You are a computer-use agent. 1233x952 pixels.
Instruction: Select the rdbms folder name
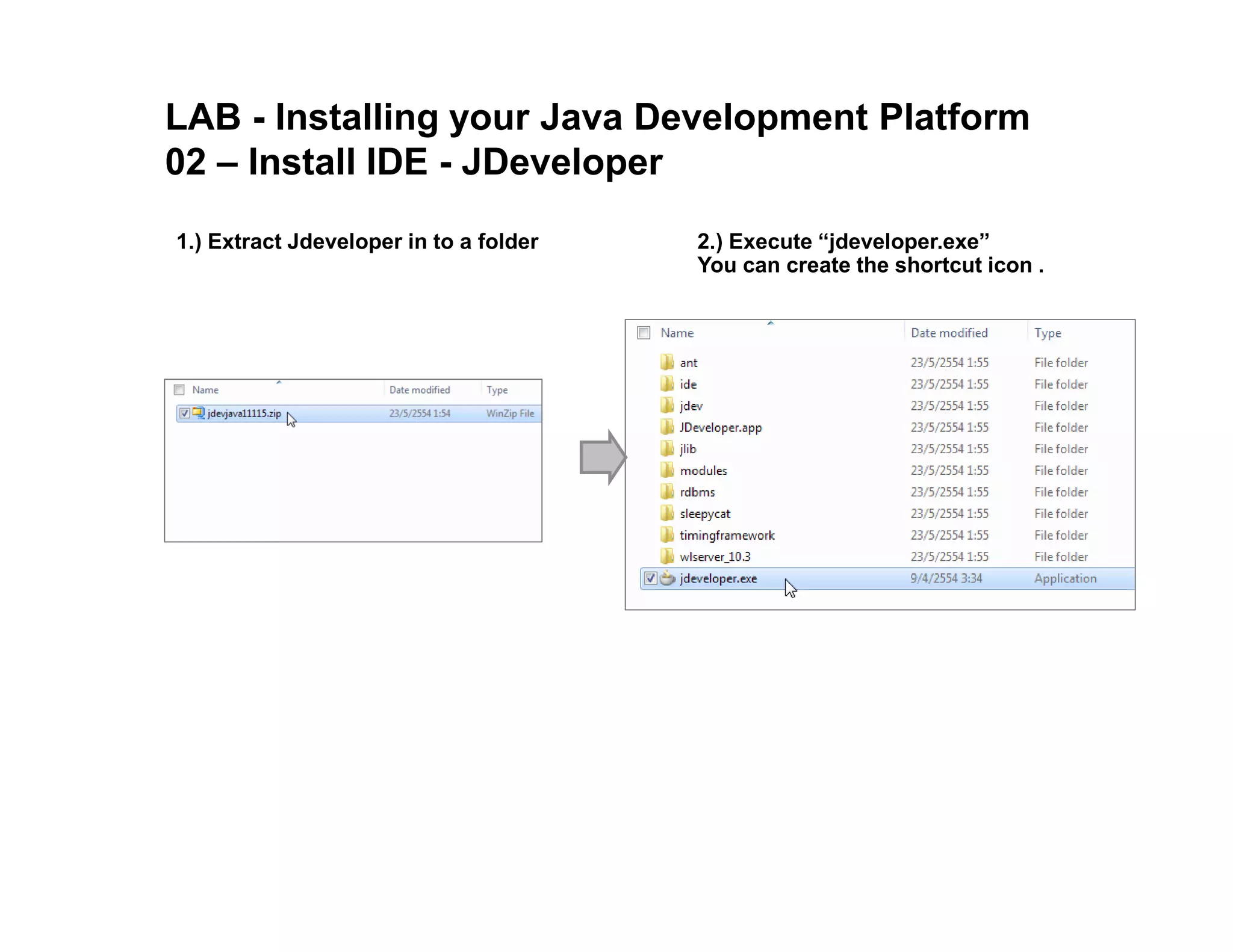[x=697, y=492]
